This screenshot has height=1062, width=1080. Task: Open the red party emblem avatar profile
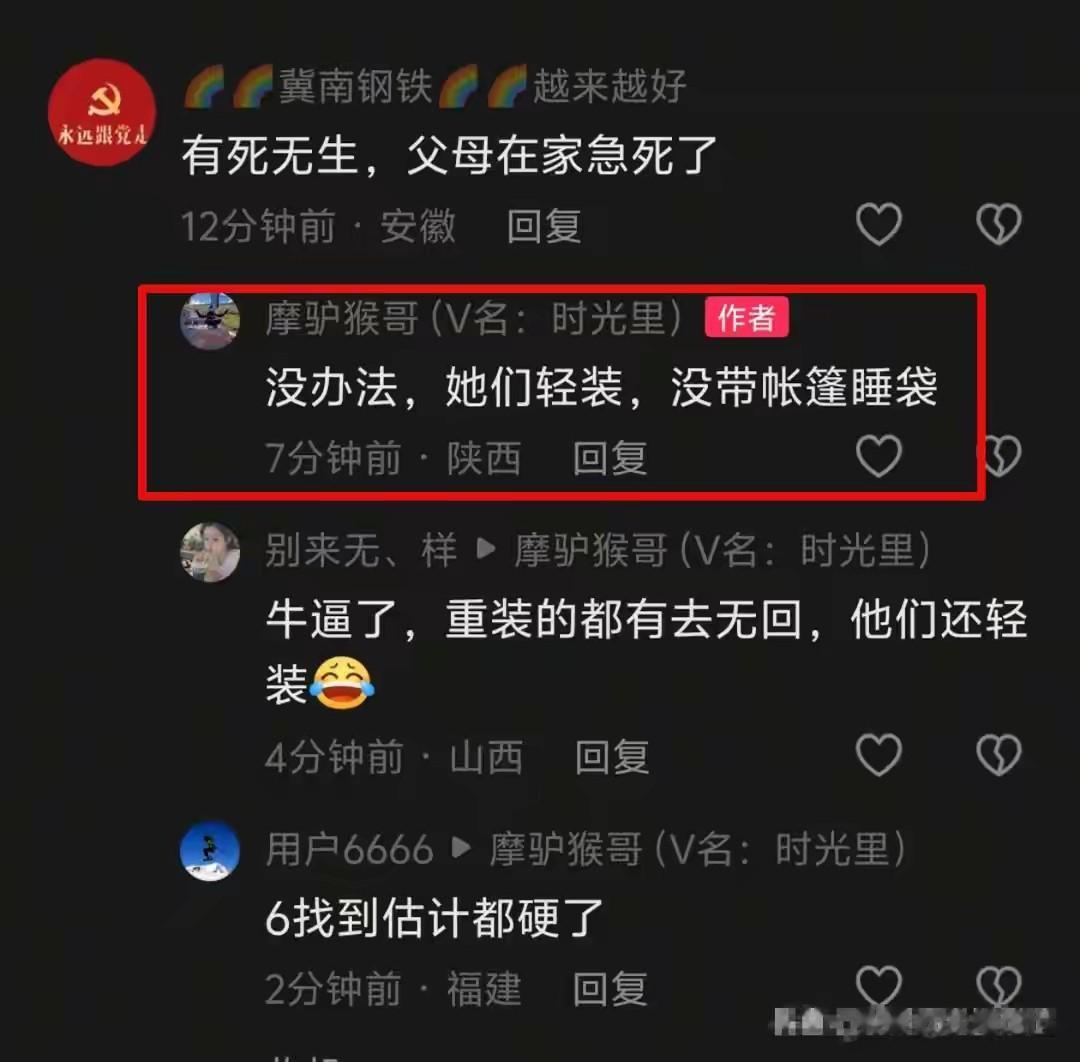click(102, 112)
